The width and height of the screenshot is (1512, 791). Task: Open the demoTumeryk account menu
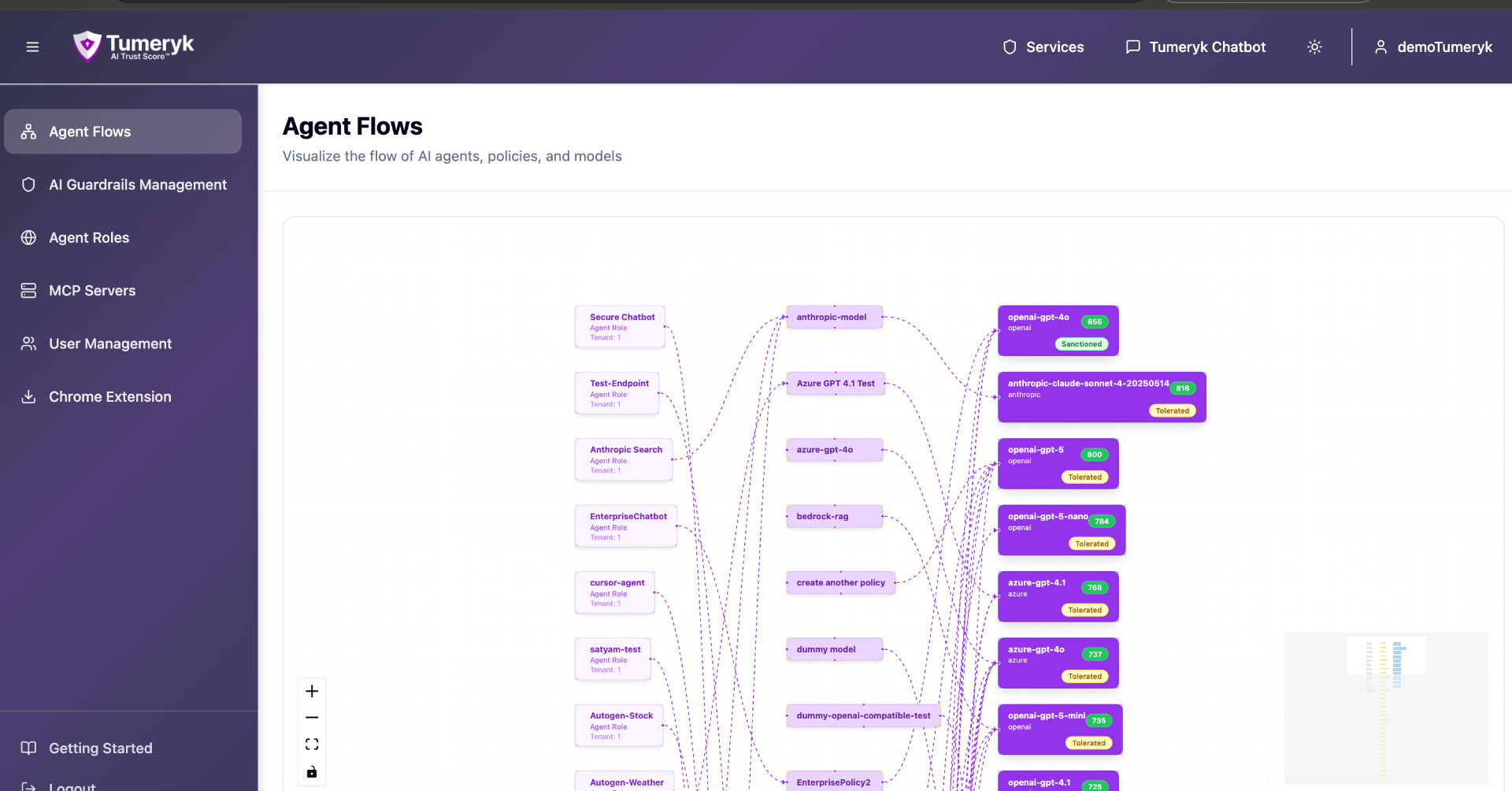pos(1433,47)
